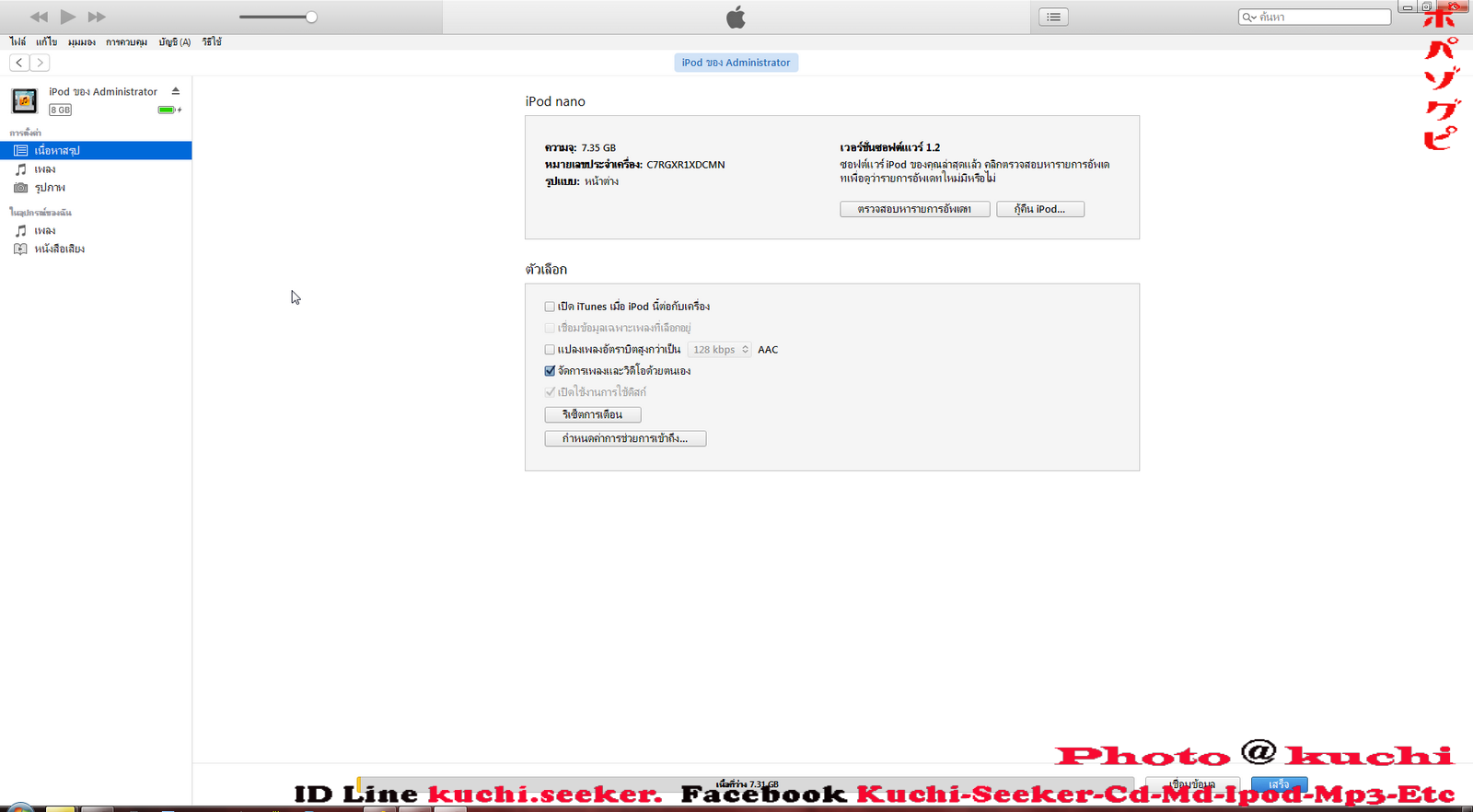Click the blue เสร็จ button

point(1279,784)
